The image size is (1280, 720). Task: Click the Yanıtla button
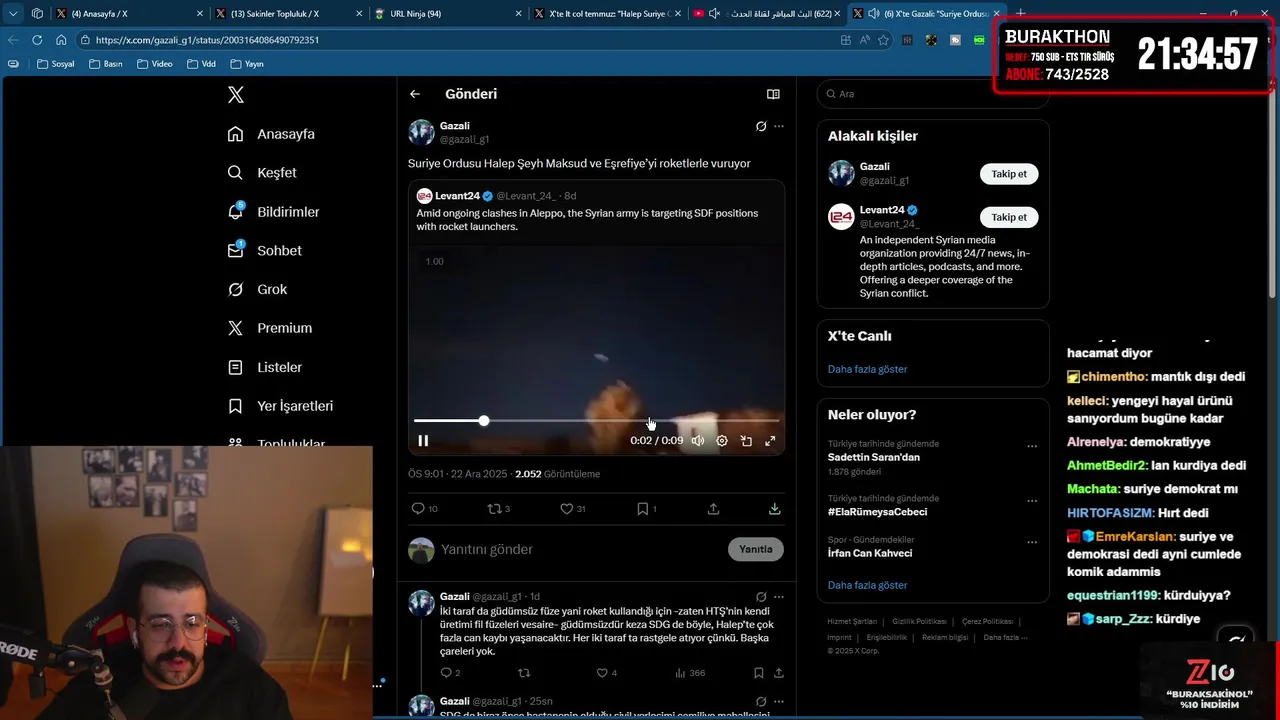[x=756, y=549]
